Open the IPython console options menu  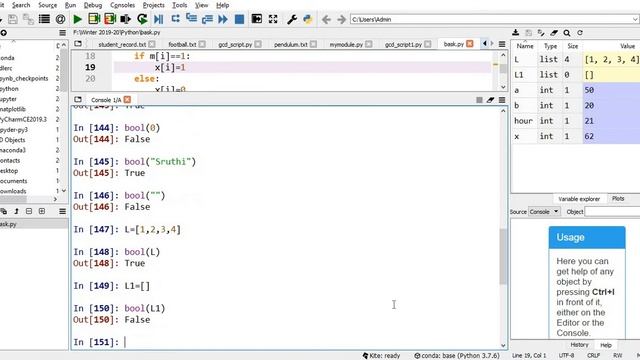[502, 100]
